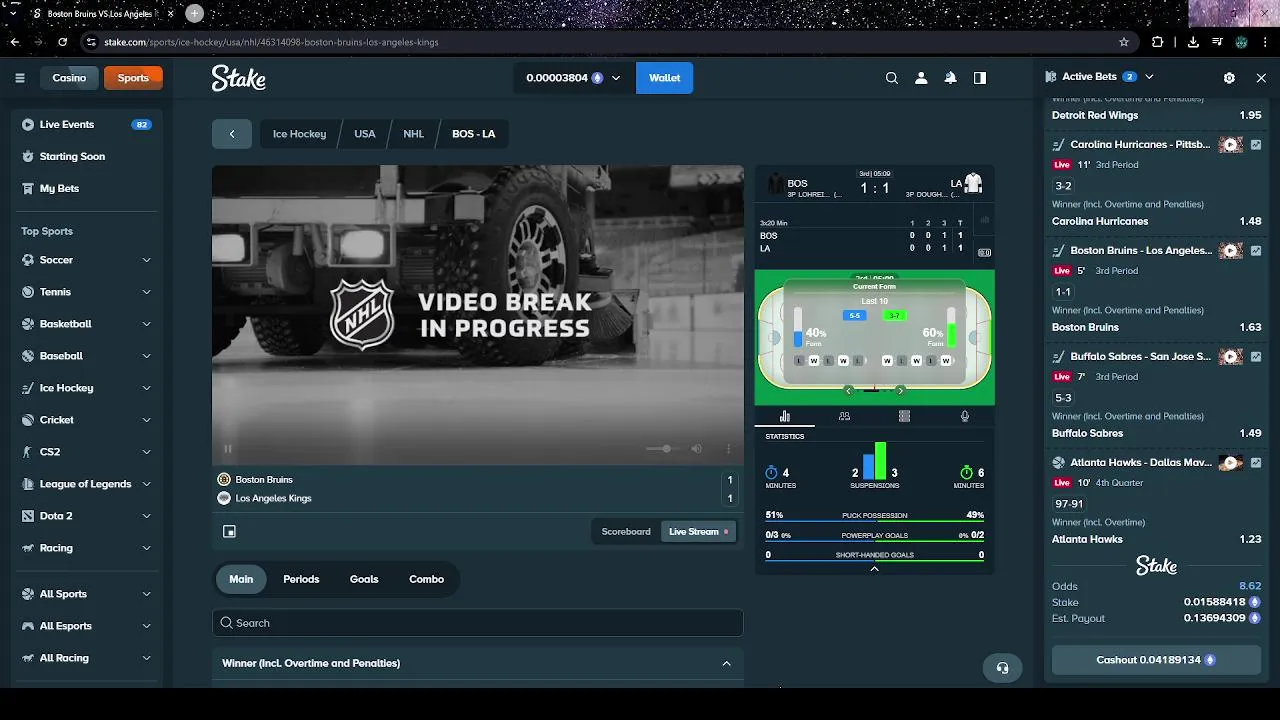
Task: Go to USA breadcrumb
Action: point(365,134)
